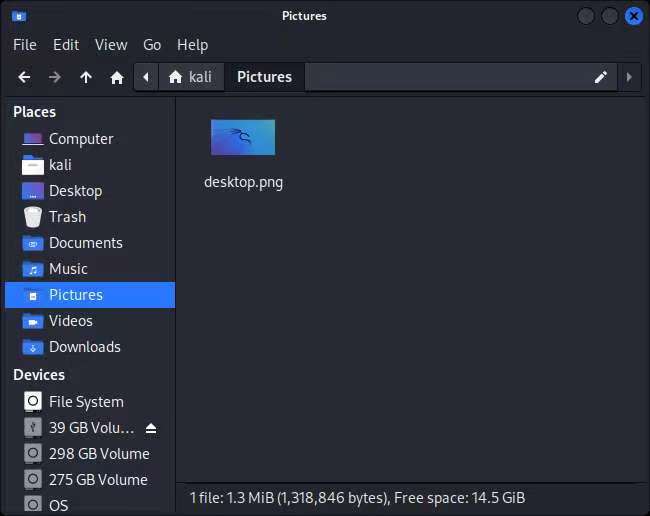Viewport: 650px width, 516px height.
Task: Eject the 39 GB Volume
Action: point(151,428)
